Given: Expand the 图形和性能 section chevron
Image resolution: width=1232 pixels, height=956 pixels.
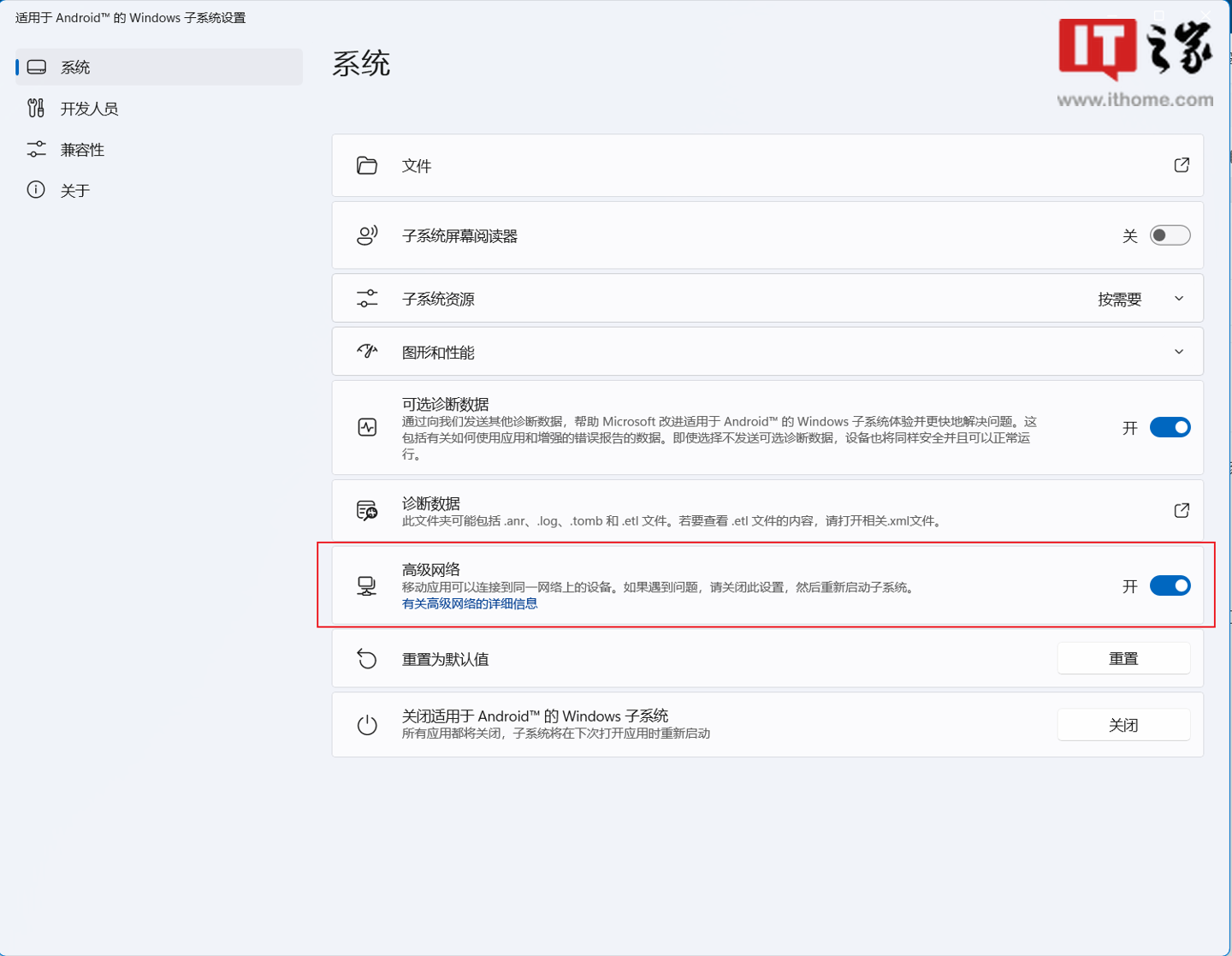Looking at the screenshot, I should [1179, 352].
